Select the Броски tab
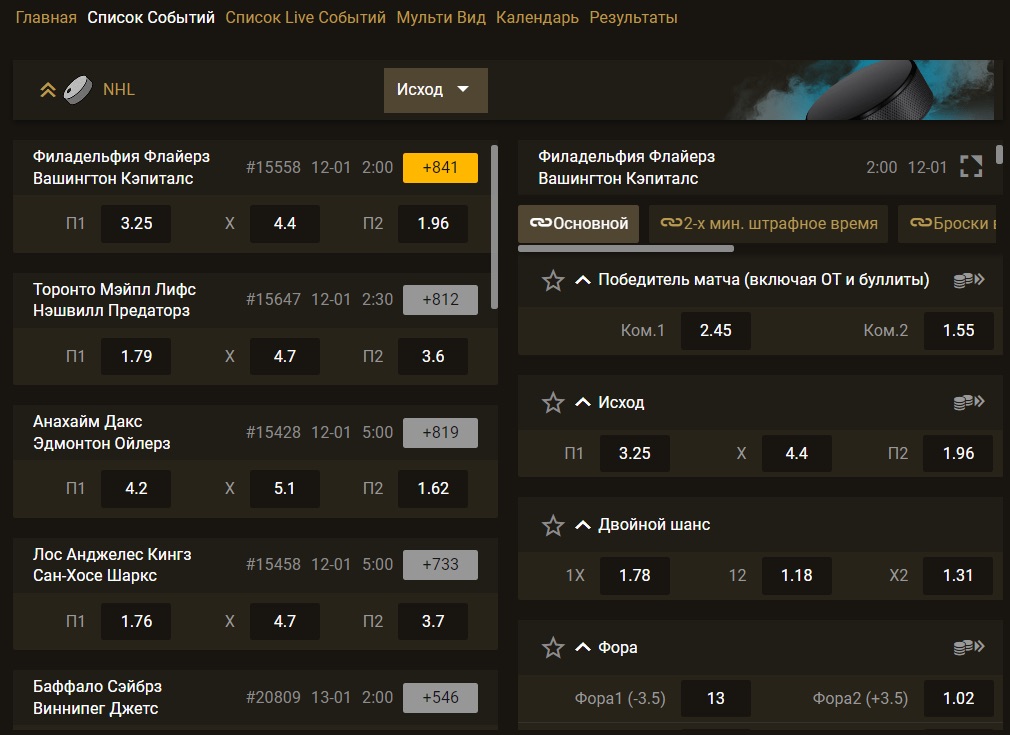Viewport: 1010px width, 735px height. 947,224
